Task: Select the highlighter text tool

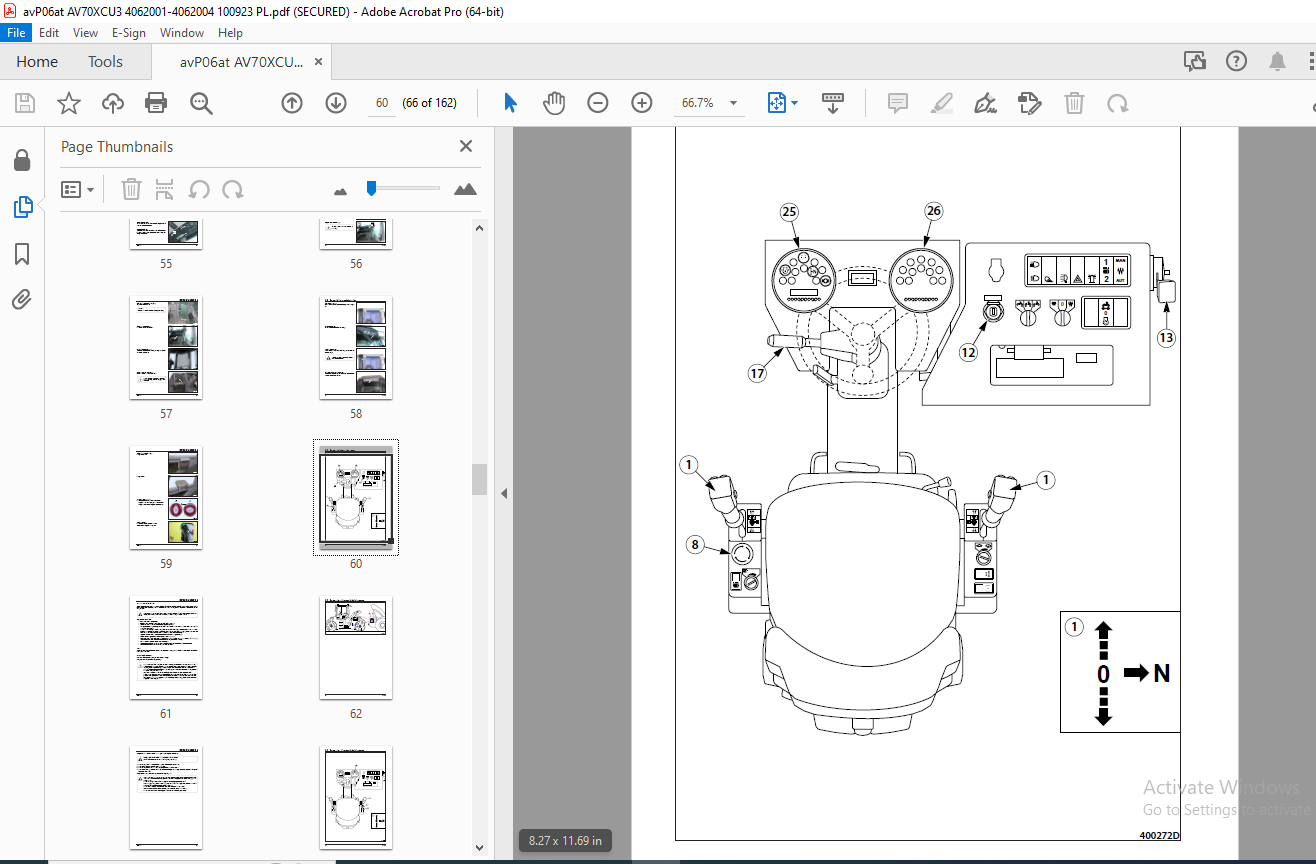Action: click(x=942, y=103)
